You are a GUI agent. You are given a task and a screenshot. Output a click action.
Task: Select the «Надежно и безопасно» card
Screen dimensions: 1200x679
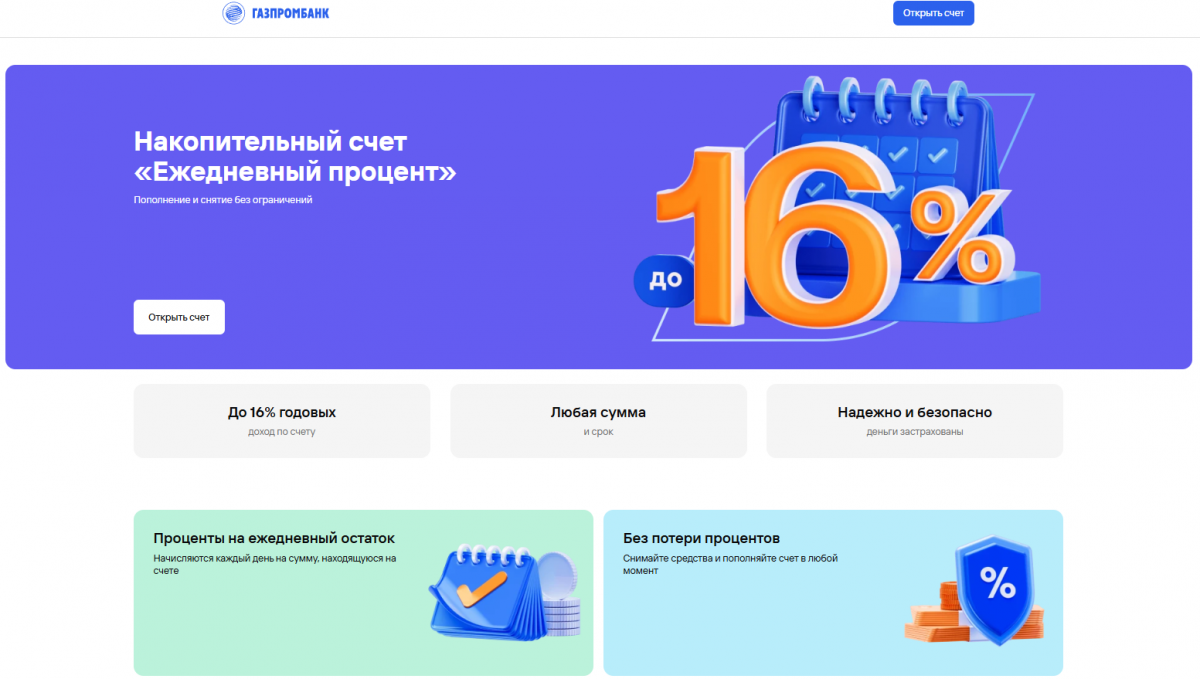tap(915, 421)
